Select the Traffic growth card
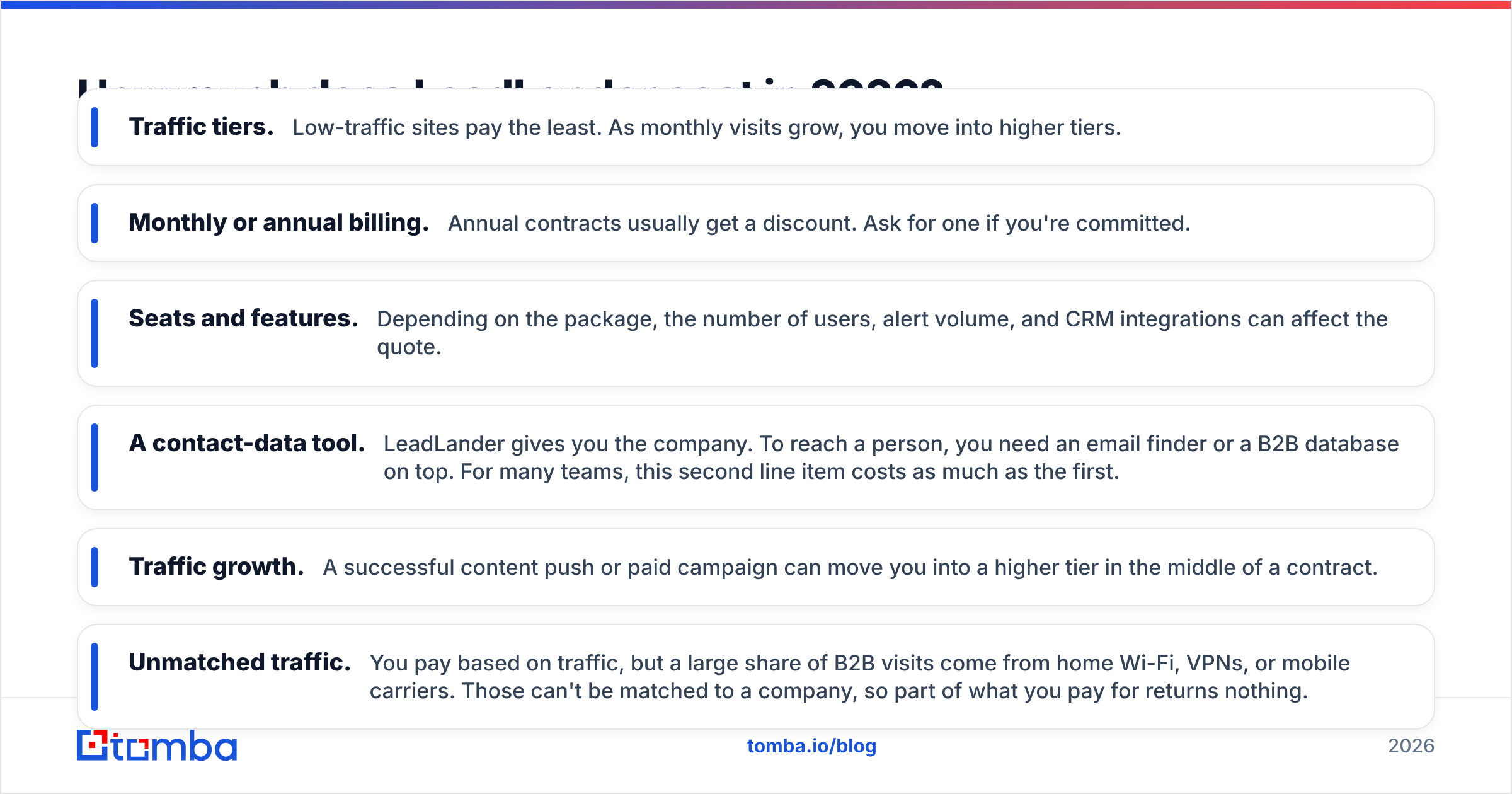The height and width of the screenshot is (794, 1512). [755, 567]
